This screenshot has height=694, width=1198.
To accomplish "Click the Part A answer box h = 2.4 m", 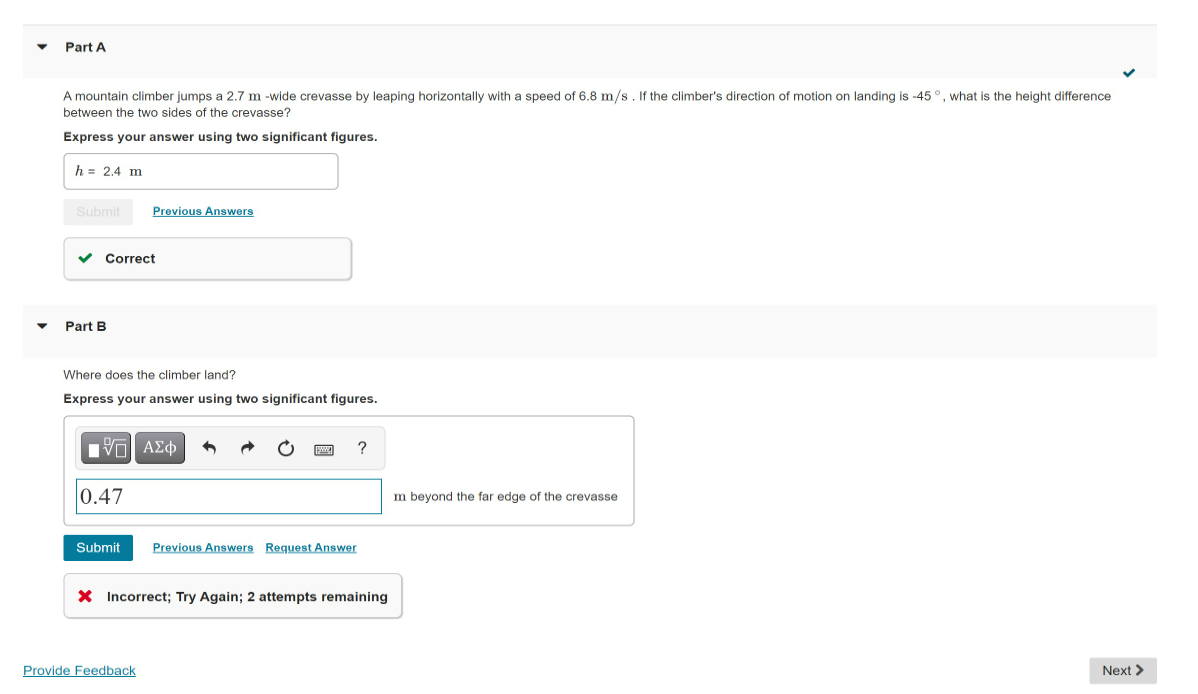I will (201, 171).
